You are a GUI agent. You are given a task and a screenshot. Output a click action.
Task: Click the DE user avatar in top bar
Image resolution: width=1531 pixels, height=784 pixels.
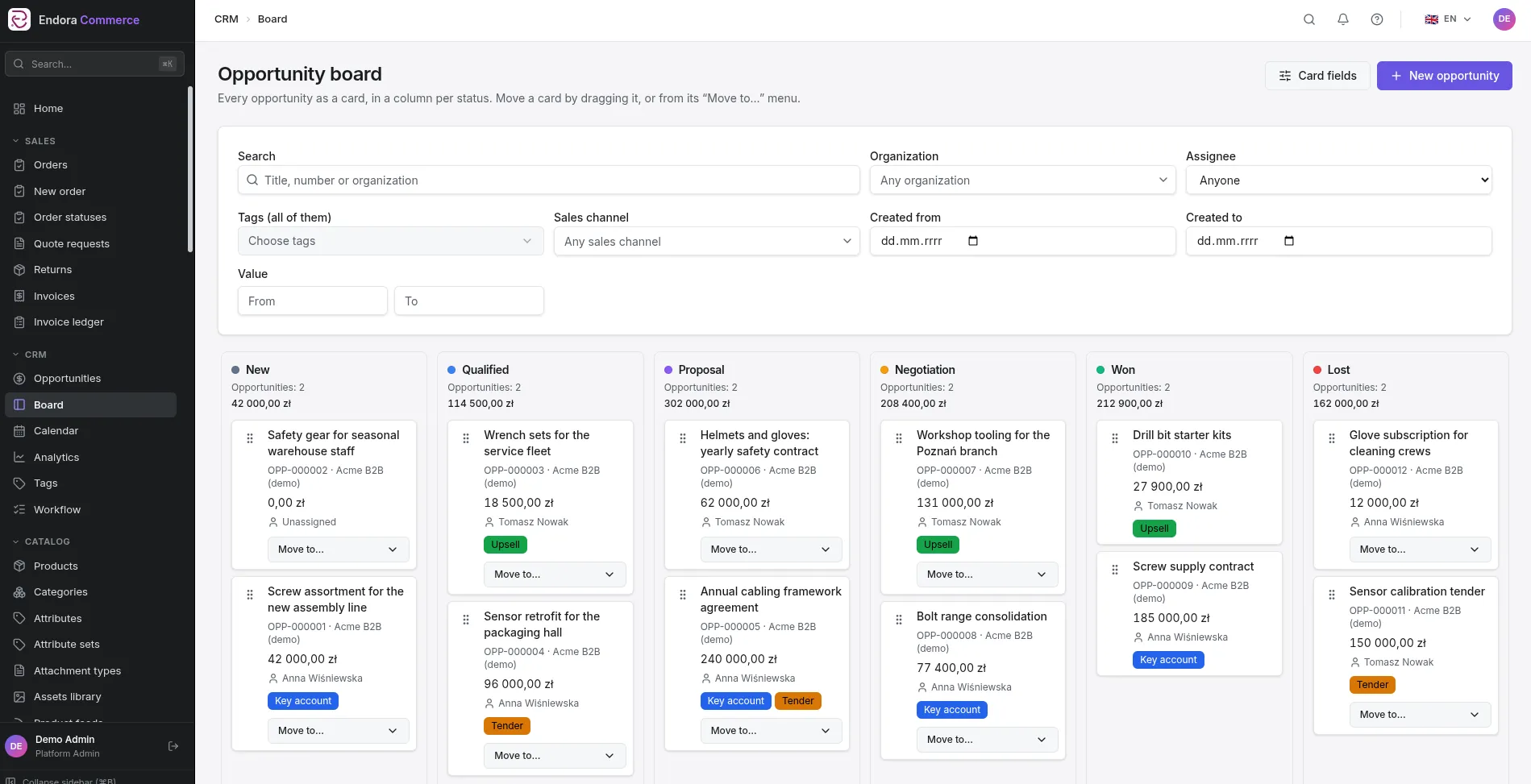click(1504, 19)
